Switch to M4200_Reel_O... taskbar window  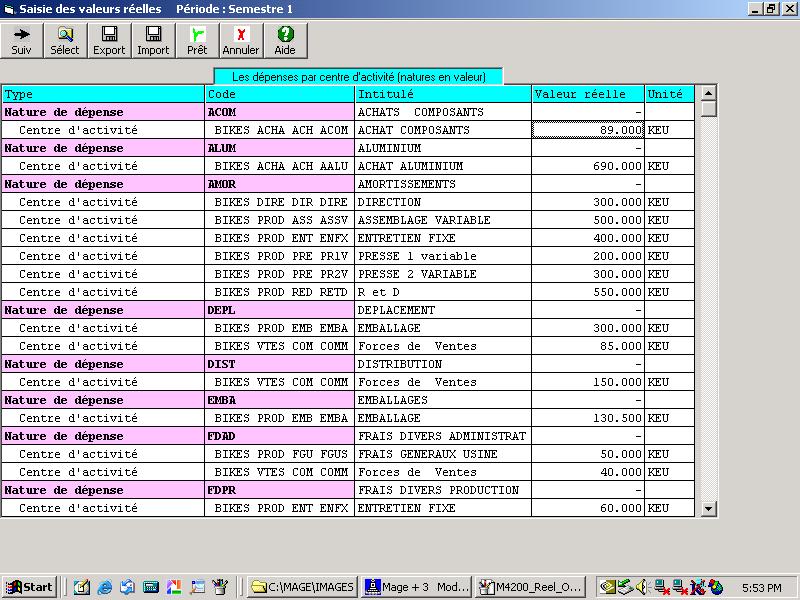[531, 587]
